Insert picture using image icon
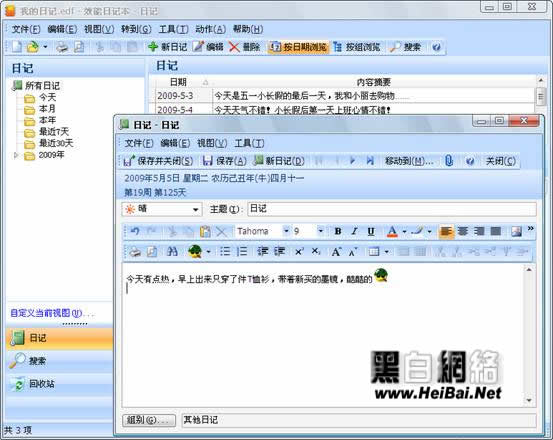Image resolution: width=553 pixels, height=440 pixels. click(x=516, y=231)
